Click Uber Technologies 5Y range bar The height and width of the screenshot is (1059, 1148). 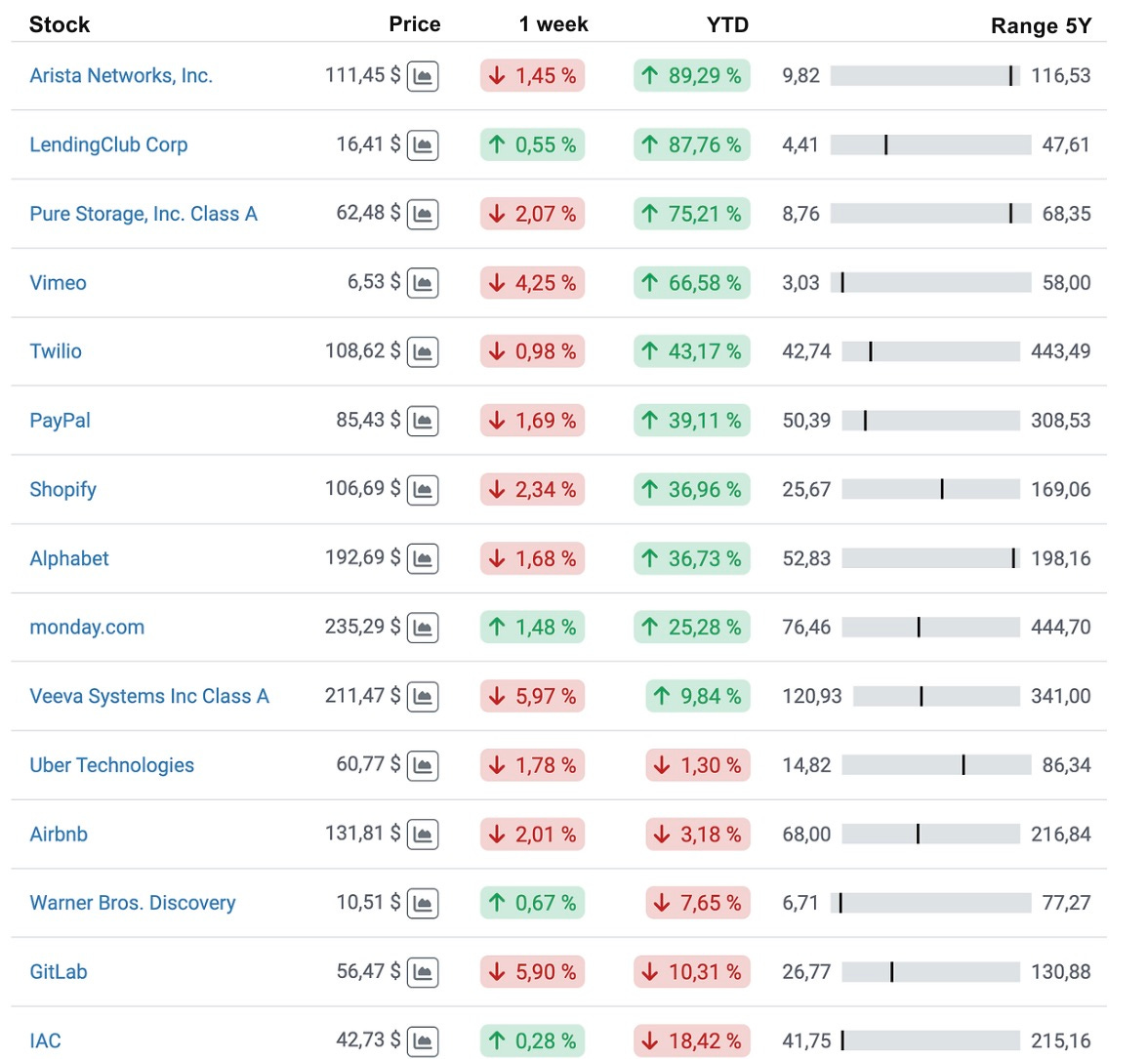pyautogui.click(x=936, y=765)
